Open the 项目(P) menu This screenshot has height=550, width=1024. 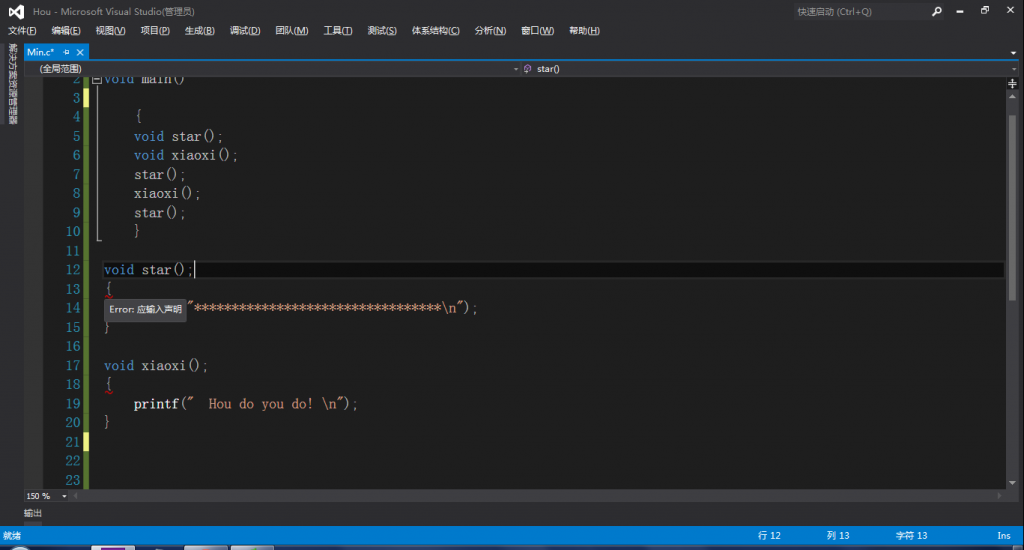coord(155,31)
